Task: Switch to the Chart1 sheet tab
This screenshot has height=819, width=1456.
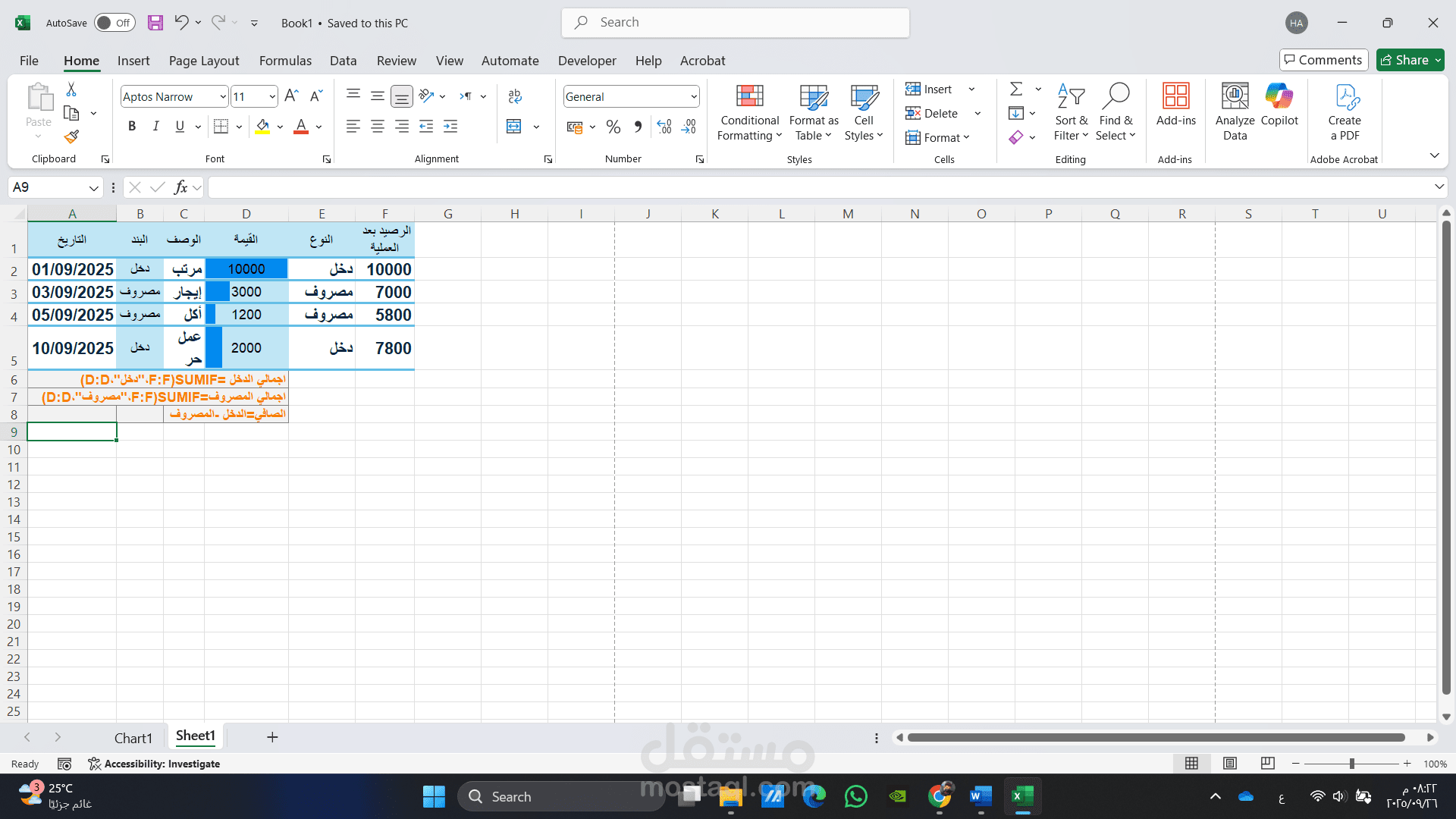Action: pyautogui.click(x=133, y=738)
